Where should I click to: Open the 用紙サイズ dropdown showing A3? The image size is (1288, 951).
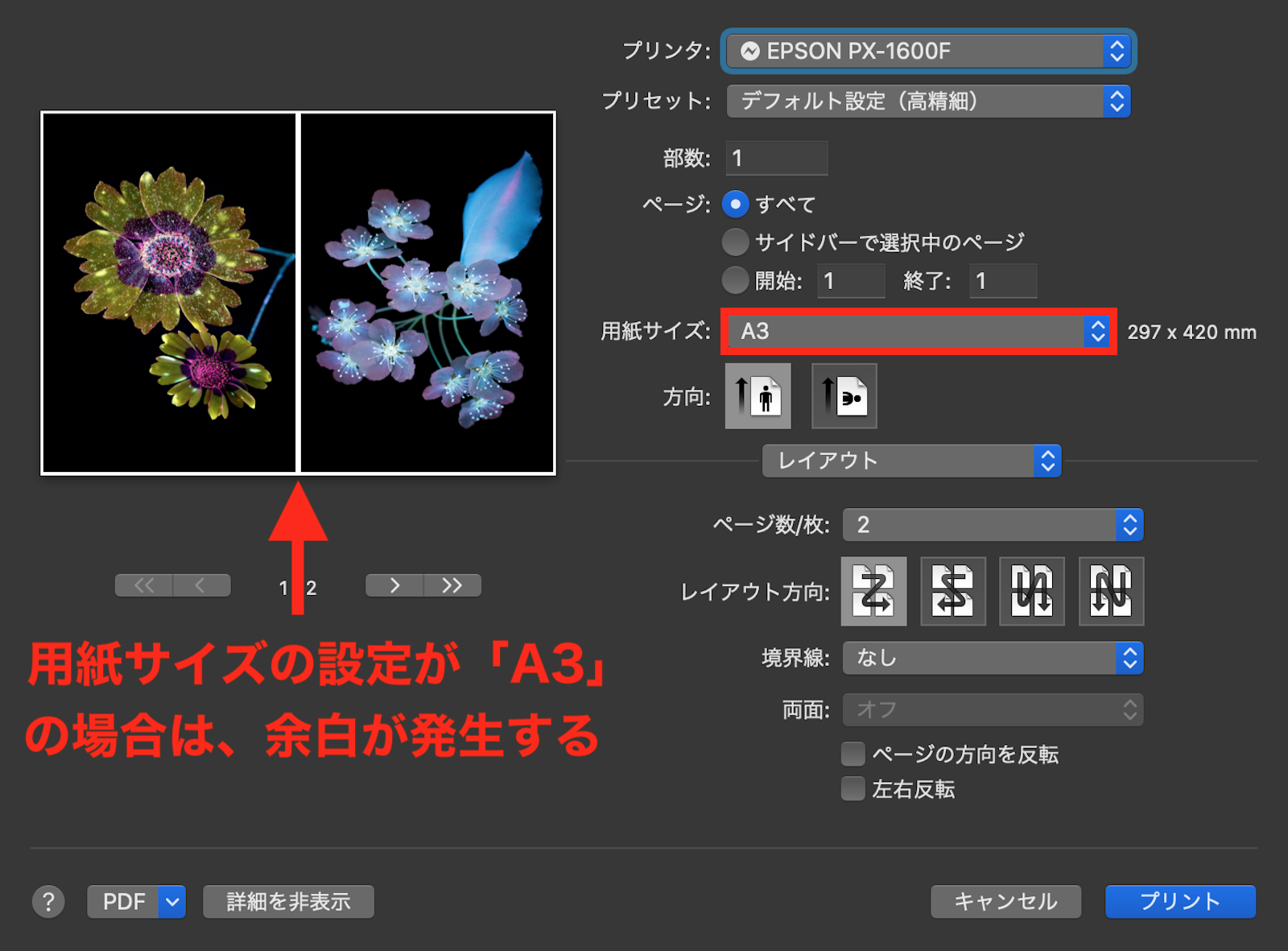click(918, 332)
